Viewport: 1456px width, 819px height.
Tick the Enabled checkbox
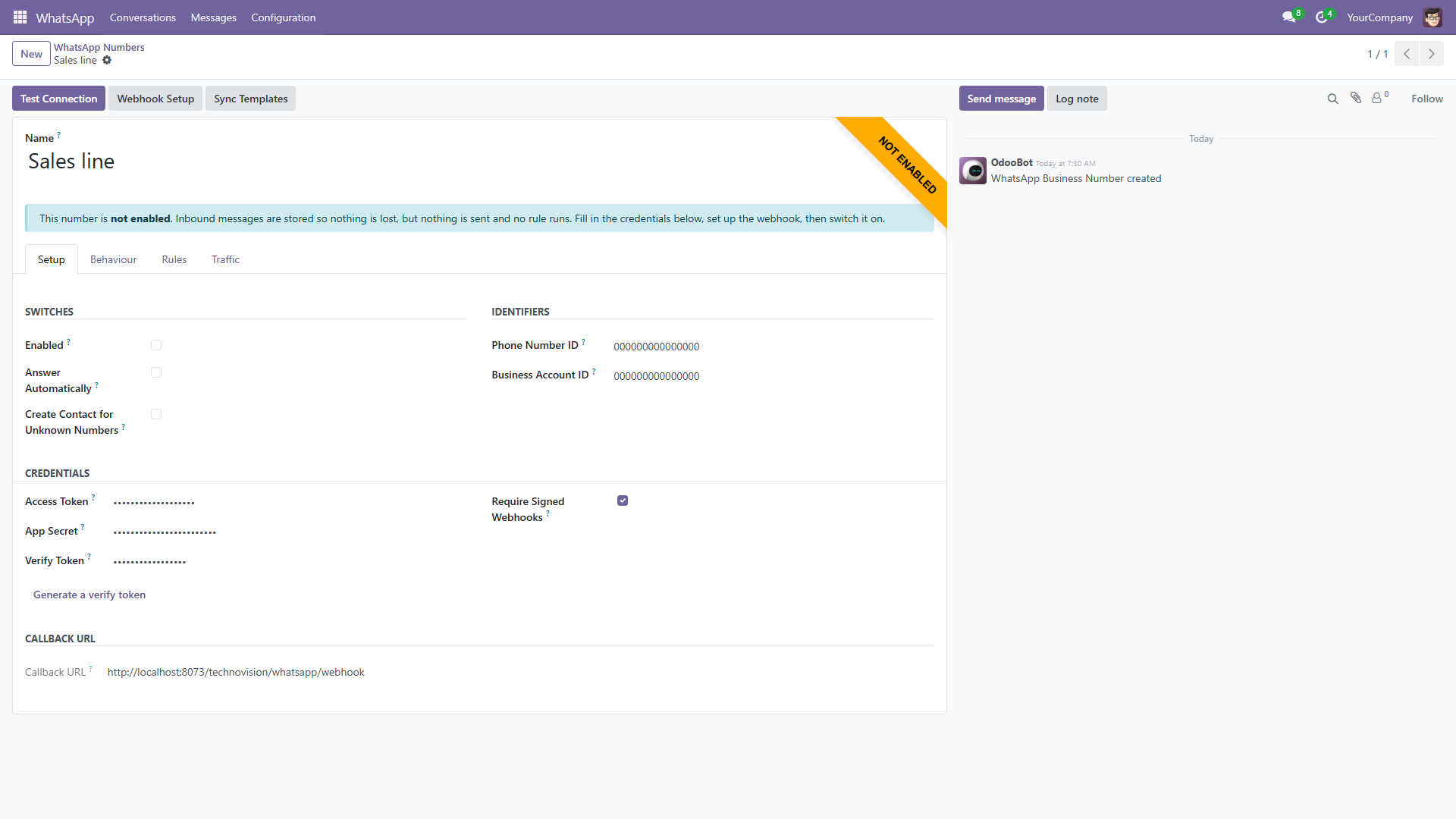(x=156, y=345)
